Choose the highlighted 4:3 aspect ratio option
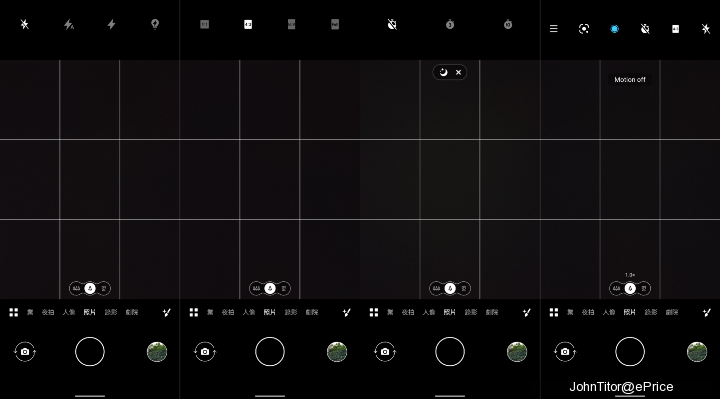The width and height of the screenshot is (720, 399). (x=248, y=24)
